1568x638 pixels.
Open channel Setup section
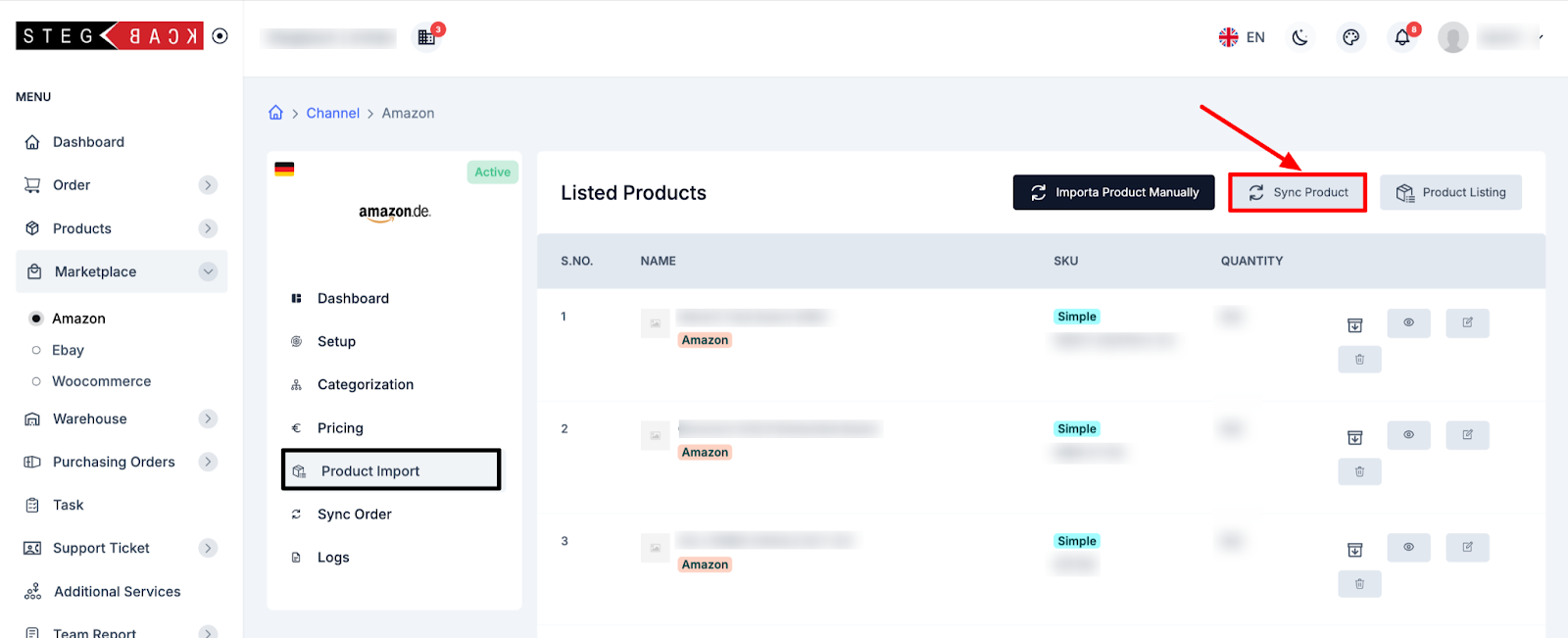336,342
